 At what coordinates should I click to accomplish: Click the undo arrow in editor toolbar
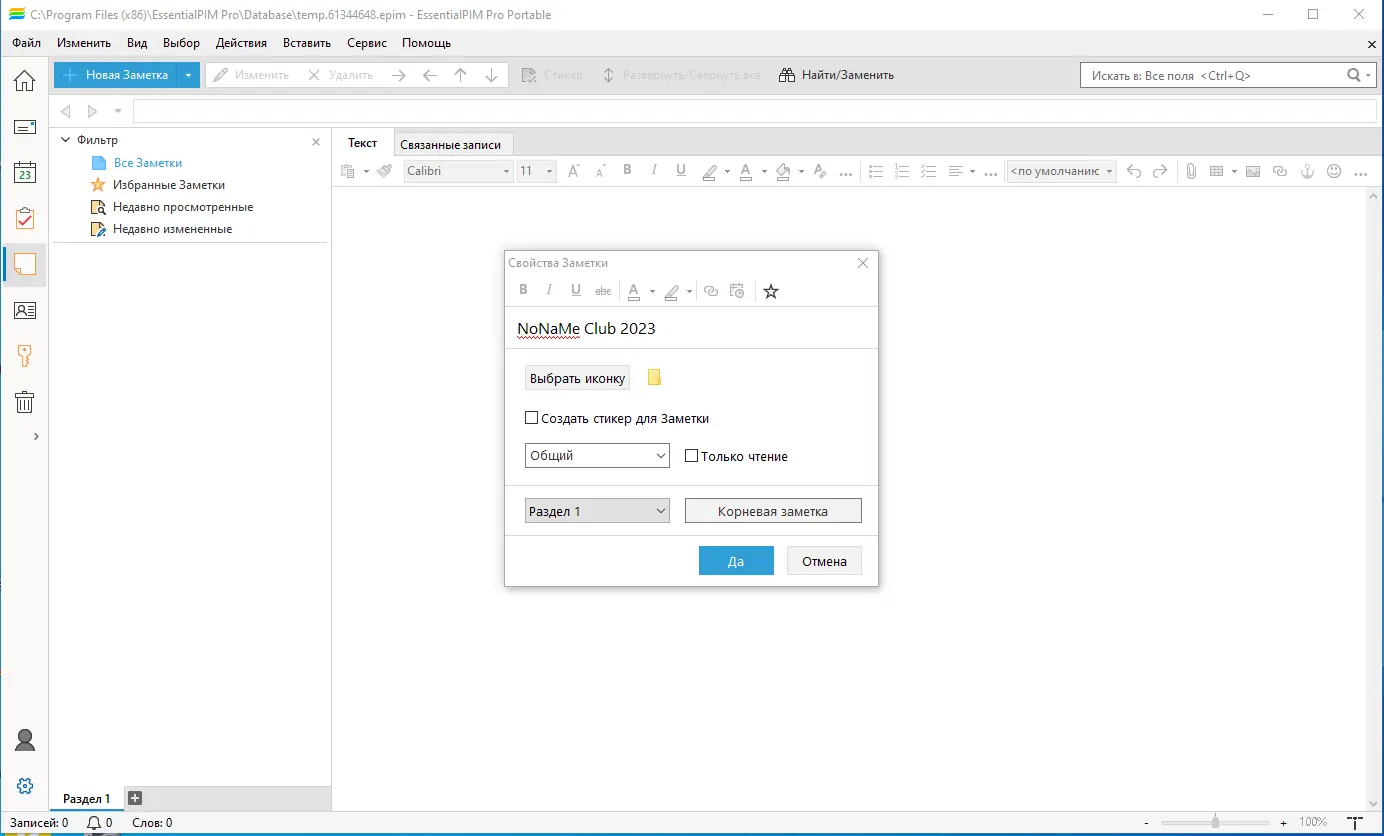(1134, 171)
